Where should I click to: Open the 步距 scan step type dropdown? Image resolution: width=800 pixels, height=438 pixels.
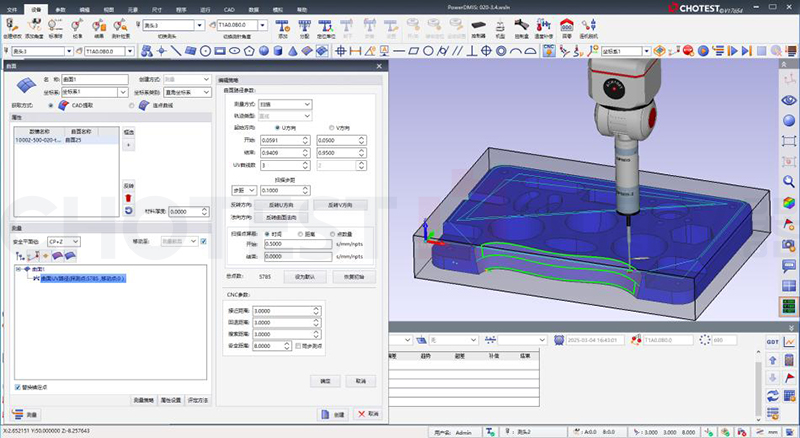coord(244,190)
